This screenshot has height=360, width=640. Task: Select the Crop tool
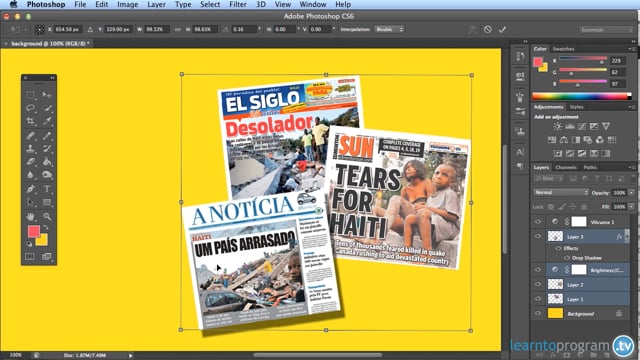[x=31, y=121]
